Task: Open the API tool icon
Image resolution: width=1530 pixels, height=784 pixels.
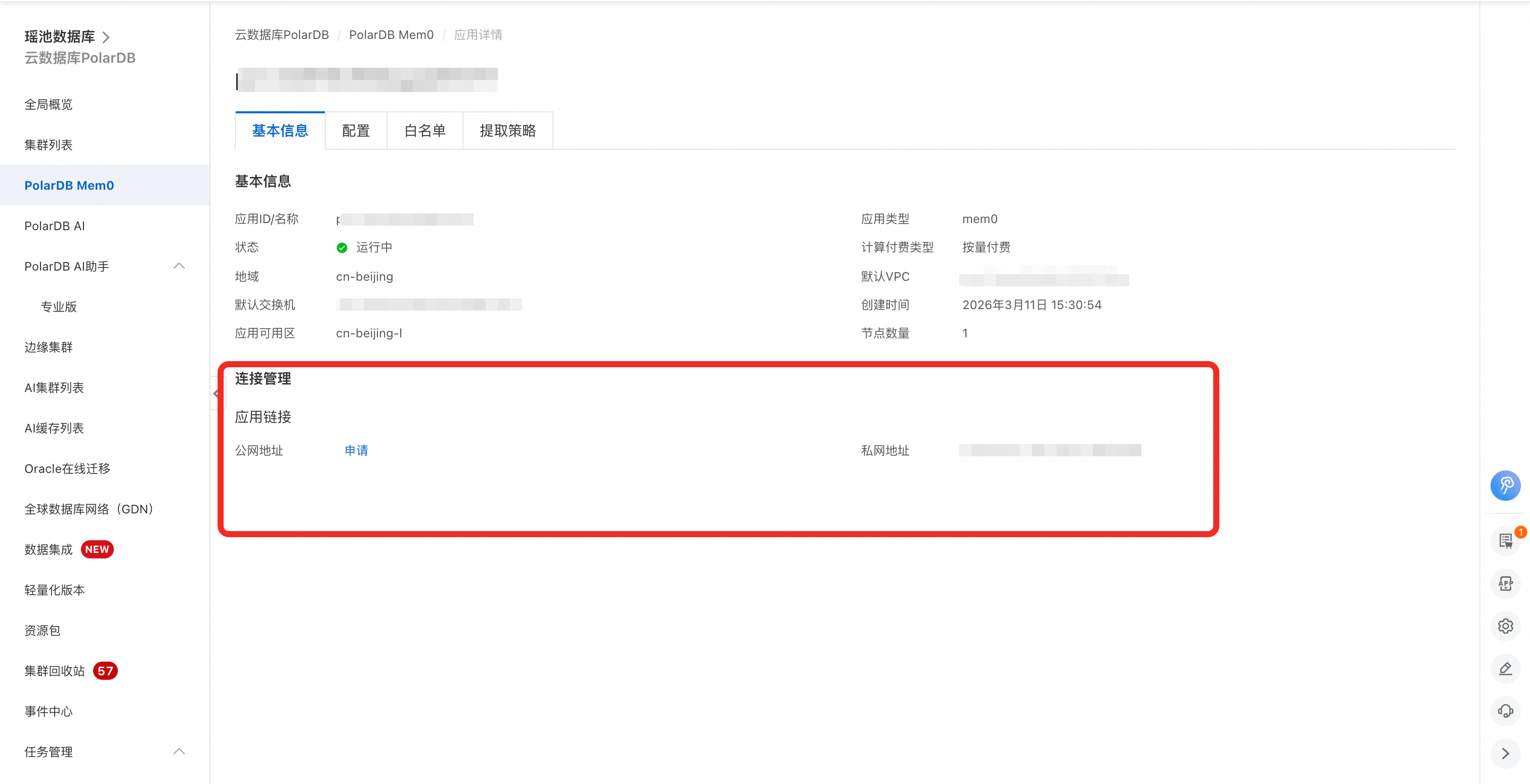Action: (1505, 583)
